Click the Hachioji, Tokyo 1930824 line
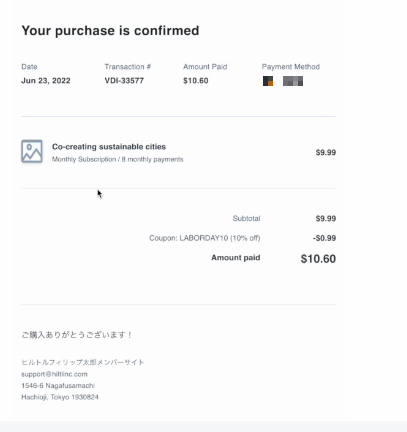Viewport: 407px width, 432px height. 60,397
